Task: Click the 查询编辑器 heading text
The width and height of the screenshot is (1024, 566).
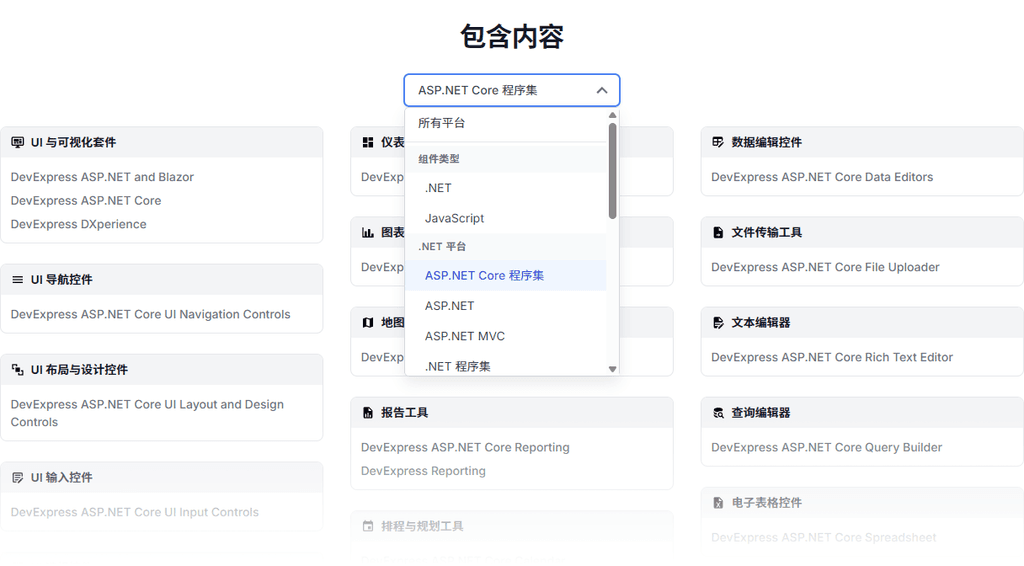Action: 760,413
